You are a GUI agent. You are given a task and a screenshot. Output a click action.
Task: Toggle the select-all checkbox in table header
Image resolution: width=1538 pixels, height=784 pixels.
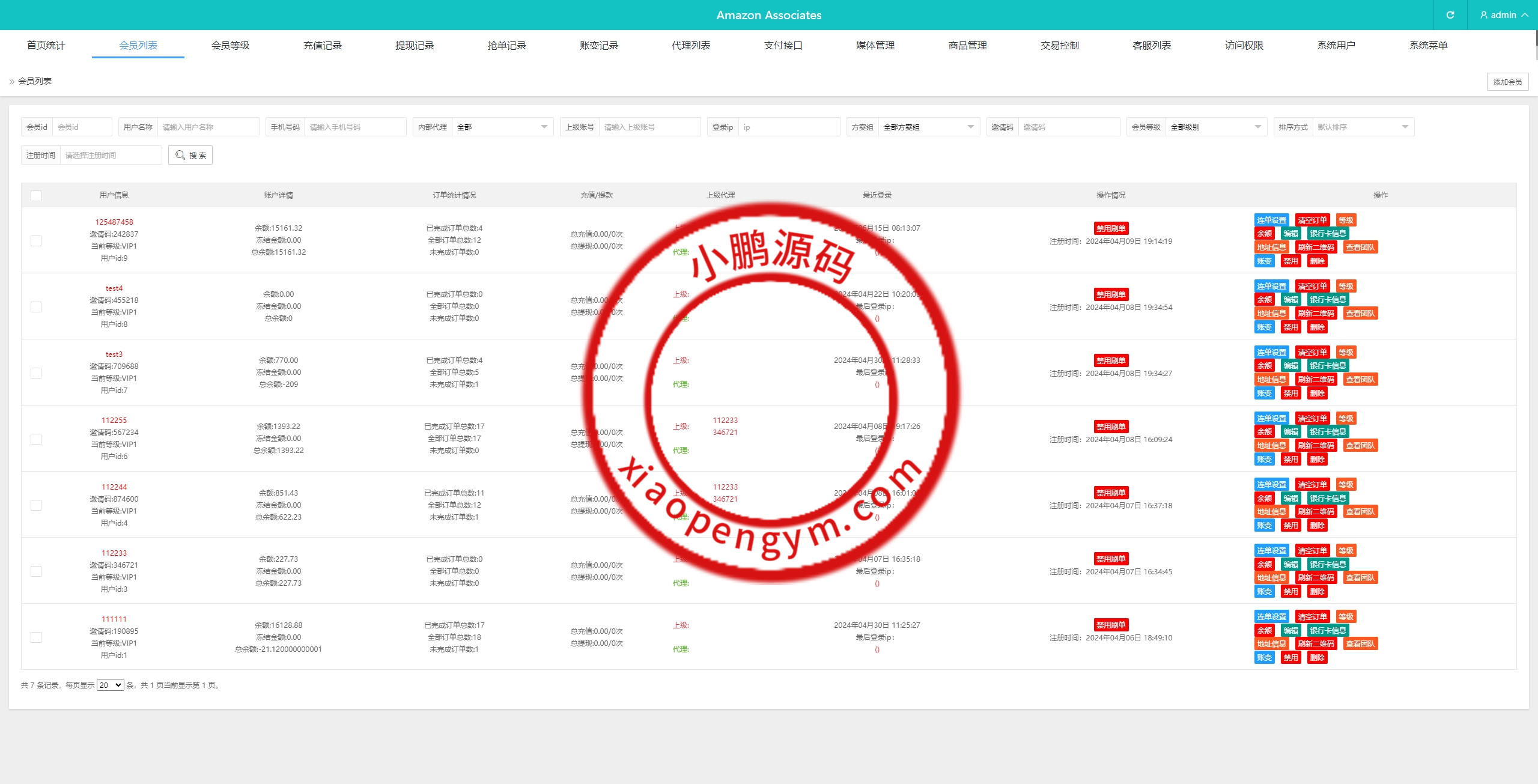coord(36,195)
